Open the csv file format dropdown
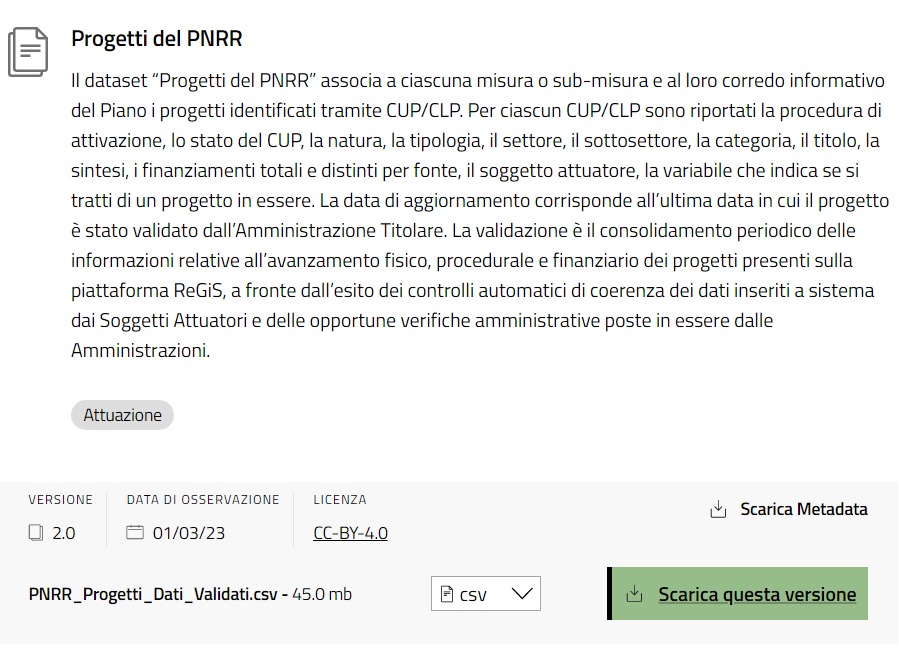899x666 pixels. tap(486, 593)
